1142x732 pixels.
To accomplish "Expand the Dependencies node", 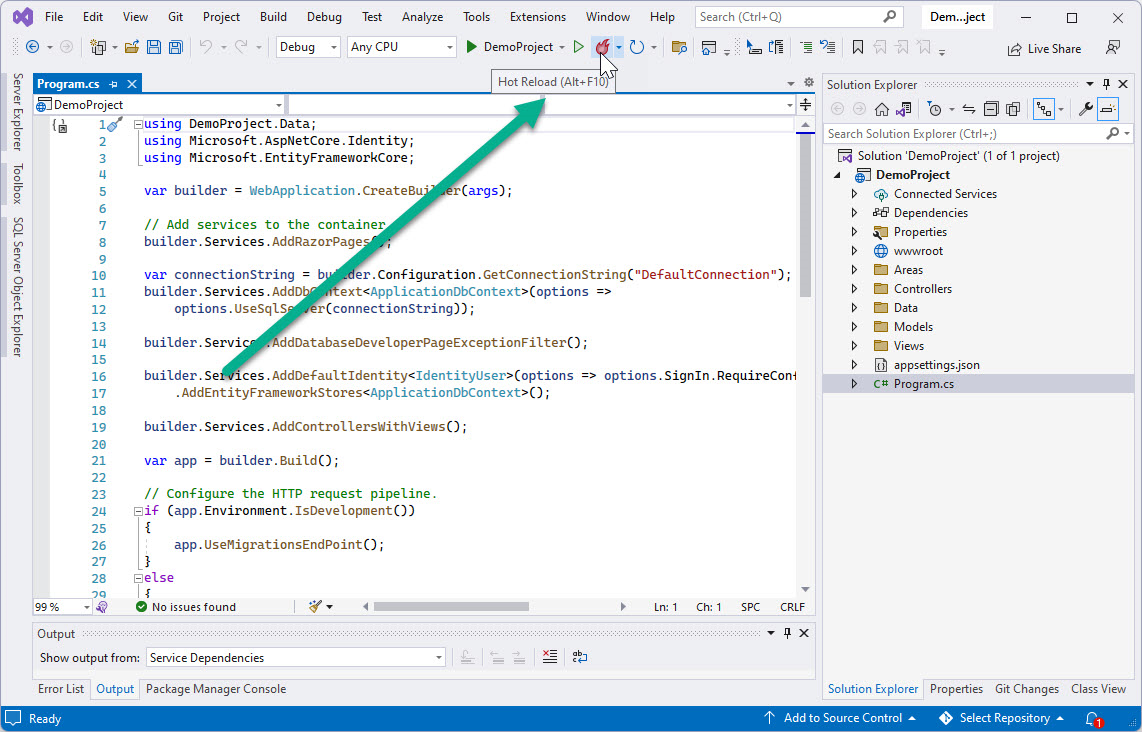I will click(854, 213).
